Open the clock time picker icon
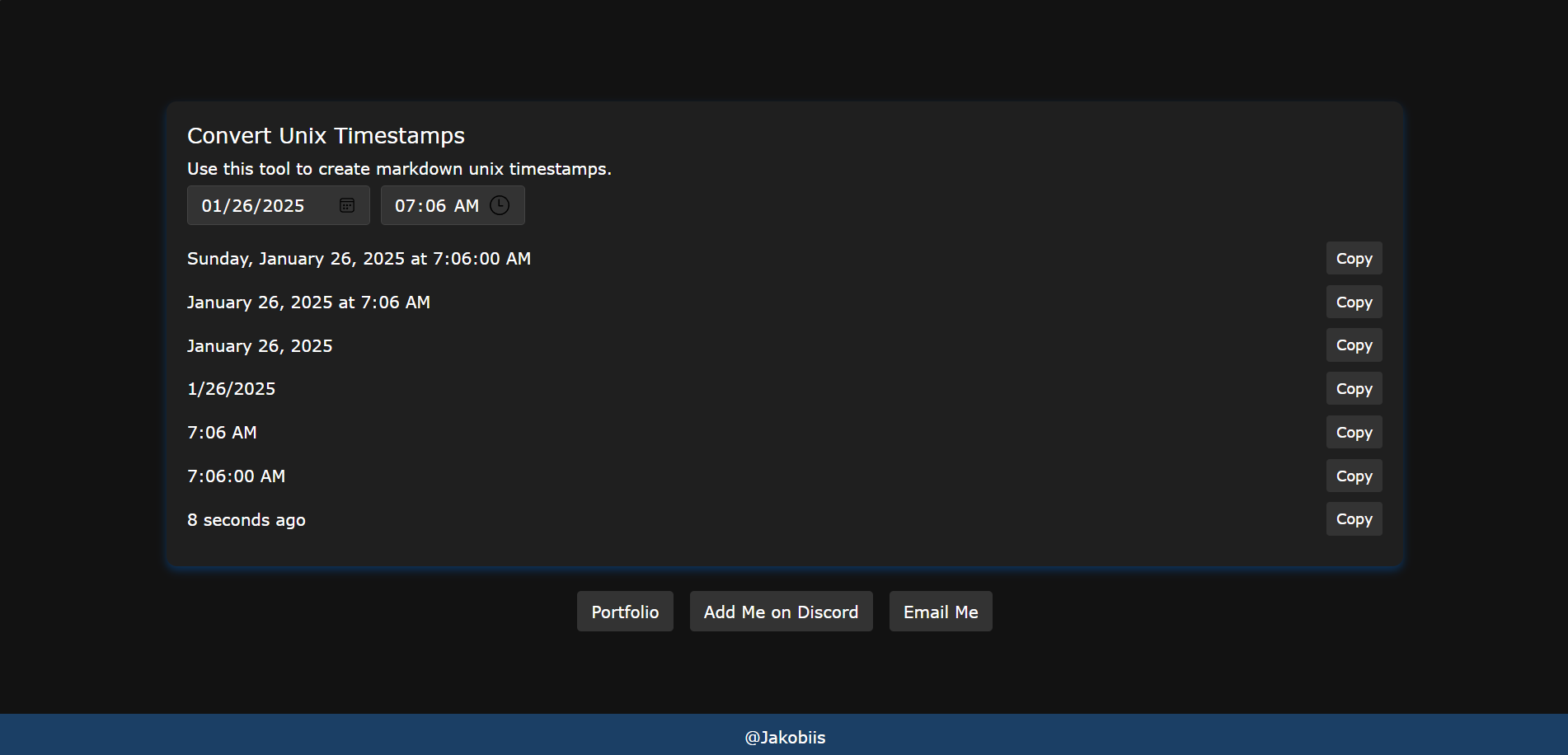The width and height of the screenshot is (1568, 755). pos(500,205)
